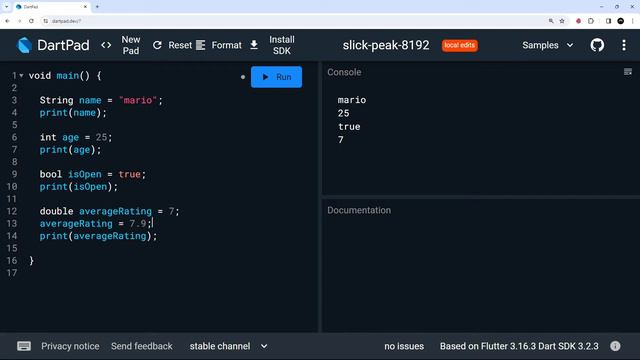This screenshot has width=640, height=360.
Task: Open a new browser tab
Action: point(97,7)
